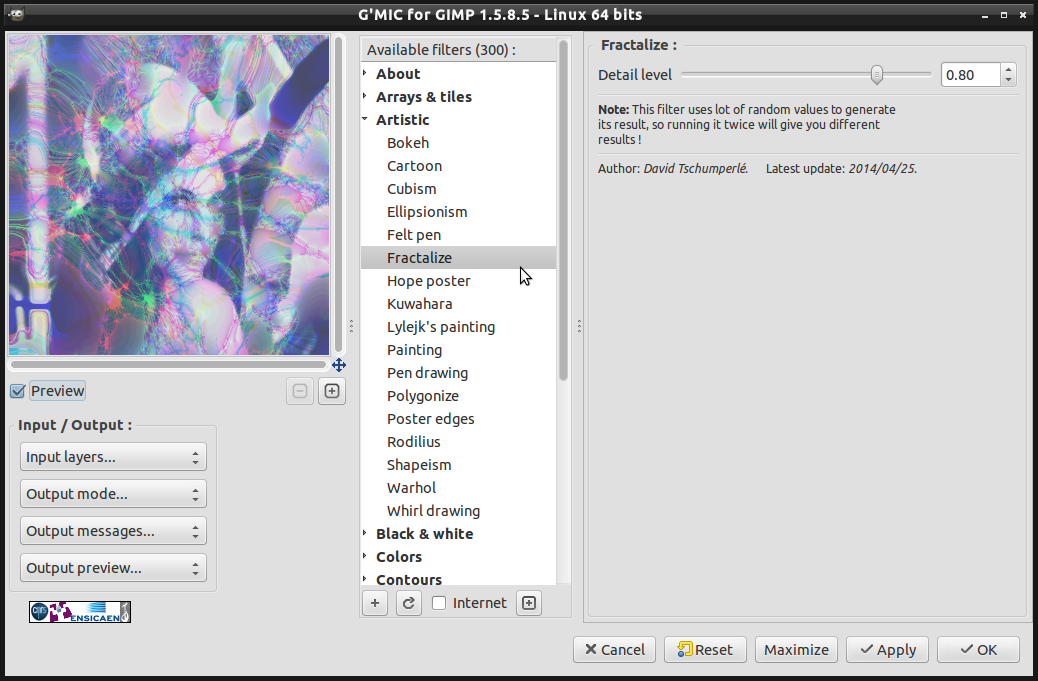Click the blue move-arrows preview navigation icon
This screenshot has height=681, width=1038.
tap(339, 365)
